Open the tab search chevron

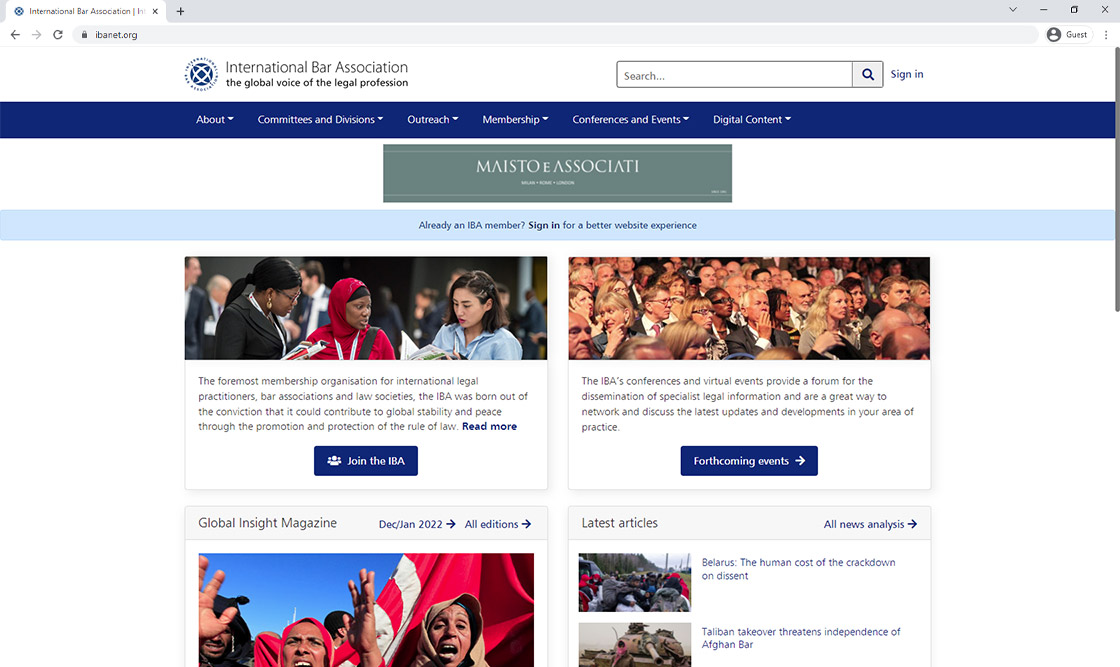1012,10
